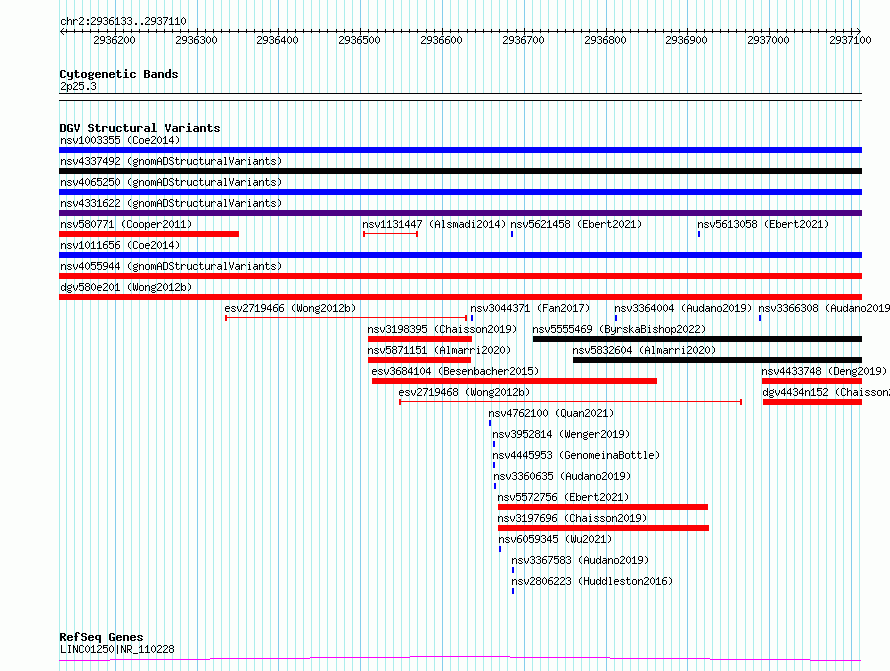
Task: Click the blue bar under nsv1003355
Action: coord(460,150)
